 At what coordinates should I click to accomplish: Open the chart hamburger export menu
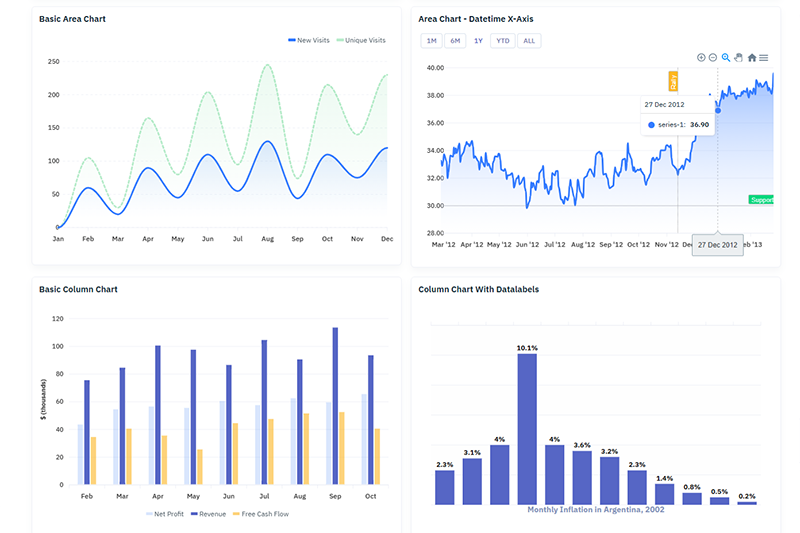[764, 58]
